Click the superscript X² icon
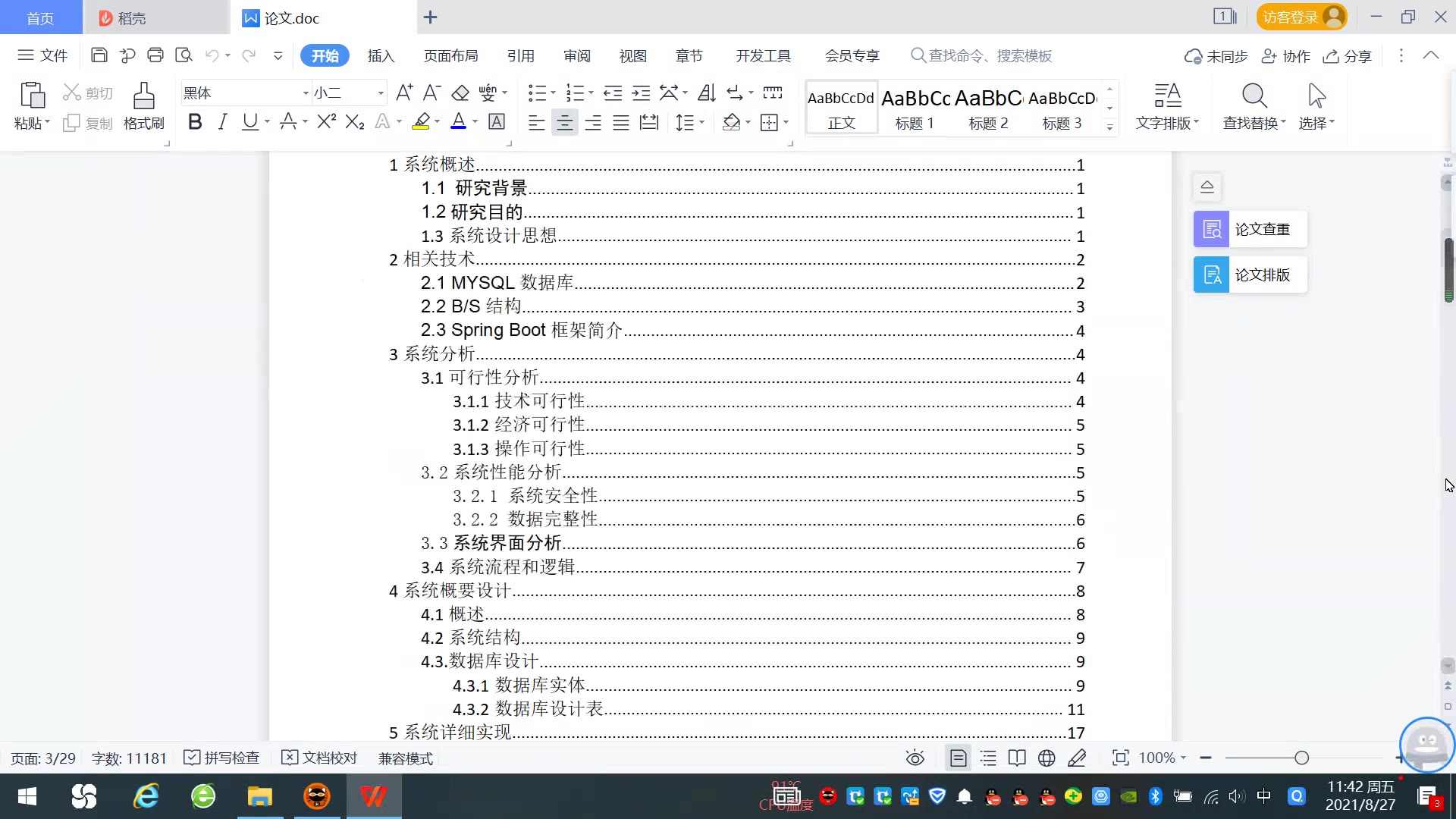This screenshot has height=819, width=1456. tap(326, 122)
